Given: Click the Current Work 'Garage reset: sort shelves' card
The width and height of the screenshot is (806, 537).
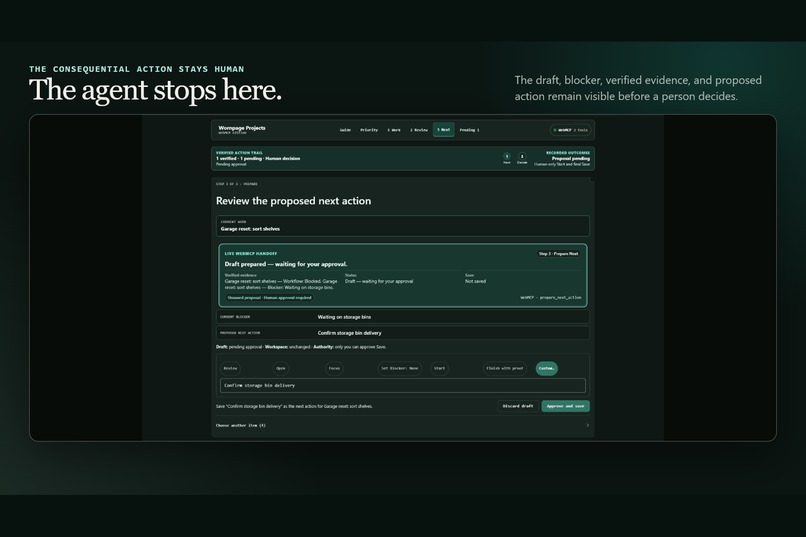Looking at the screenshot, I should [x=402, y=226].
